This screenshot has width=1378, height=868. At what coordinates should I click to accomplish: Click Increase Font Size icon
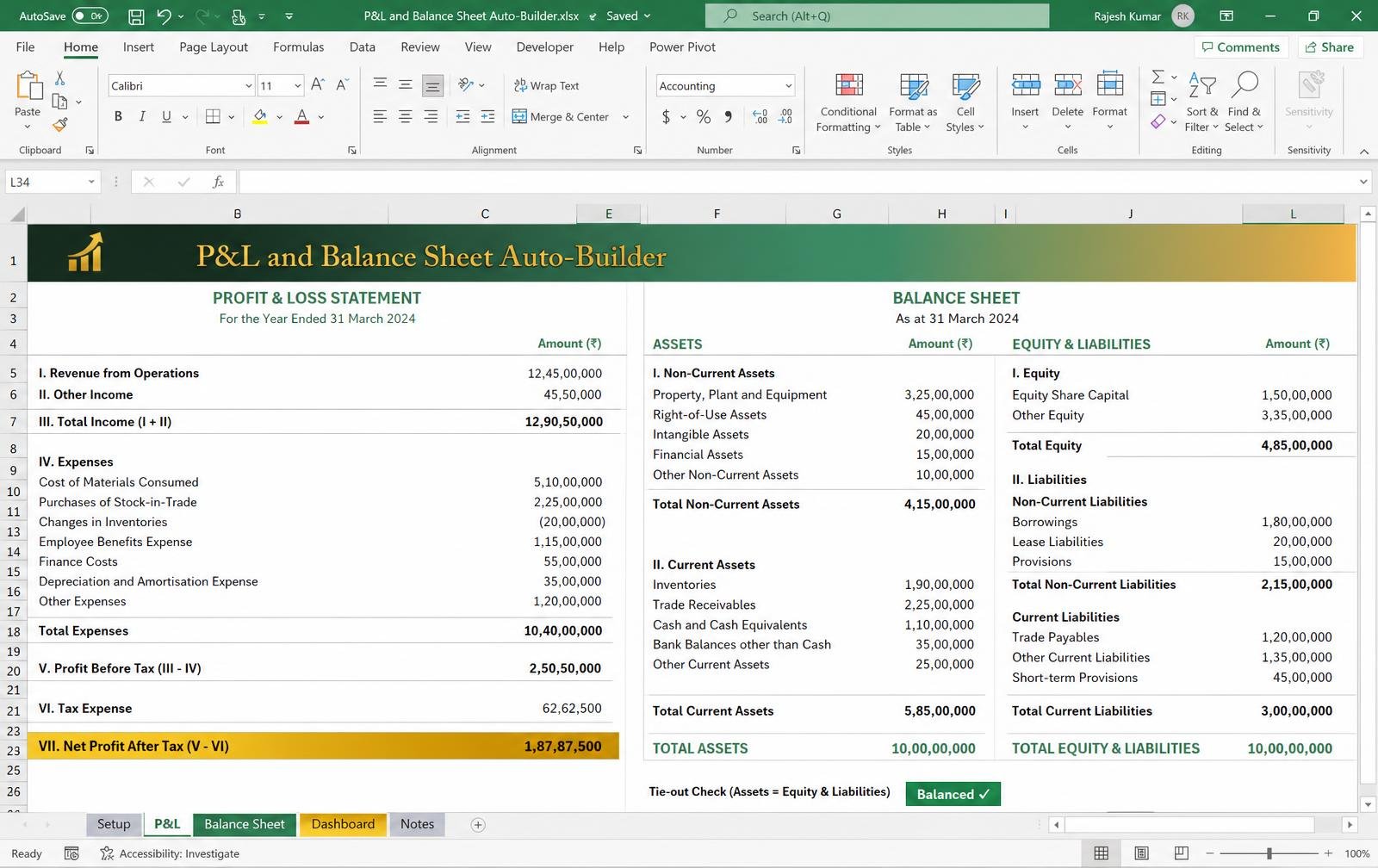pos(318,84)
